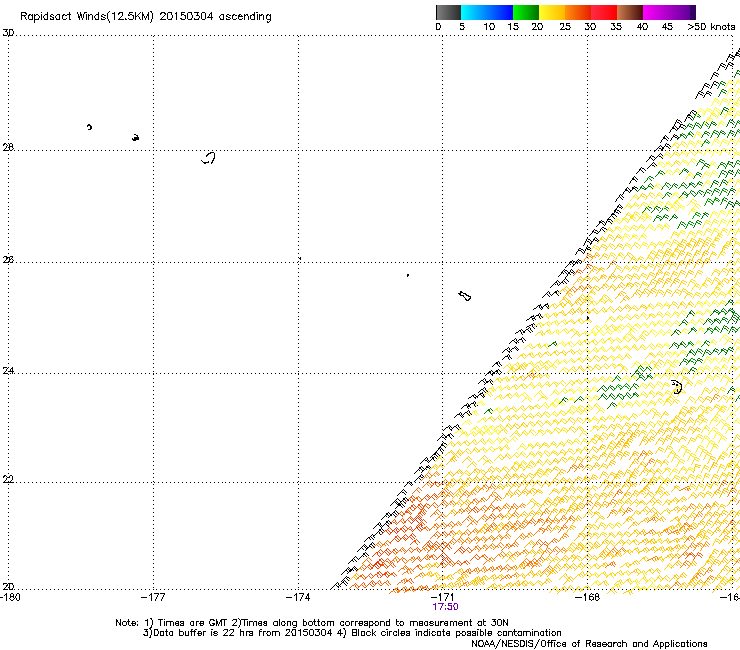
Task: Click the -168 longitude axis label
Action: coord(587,597)
